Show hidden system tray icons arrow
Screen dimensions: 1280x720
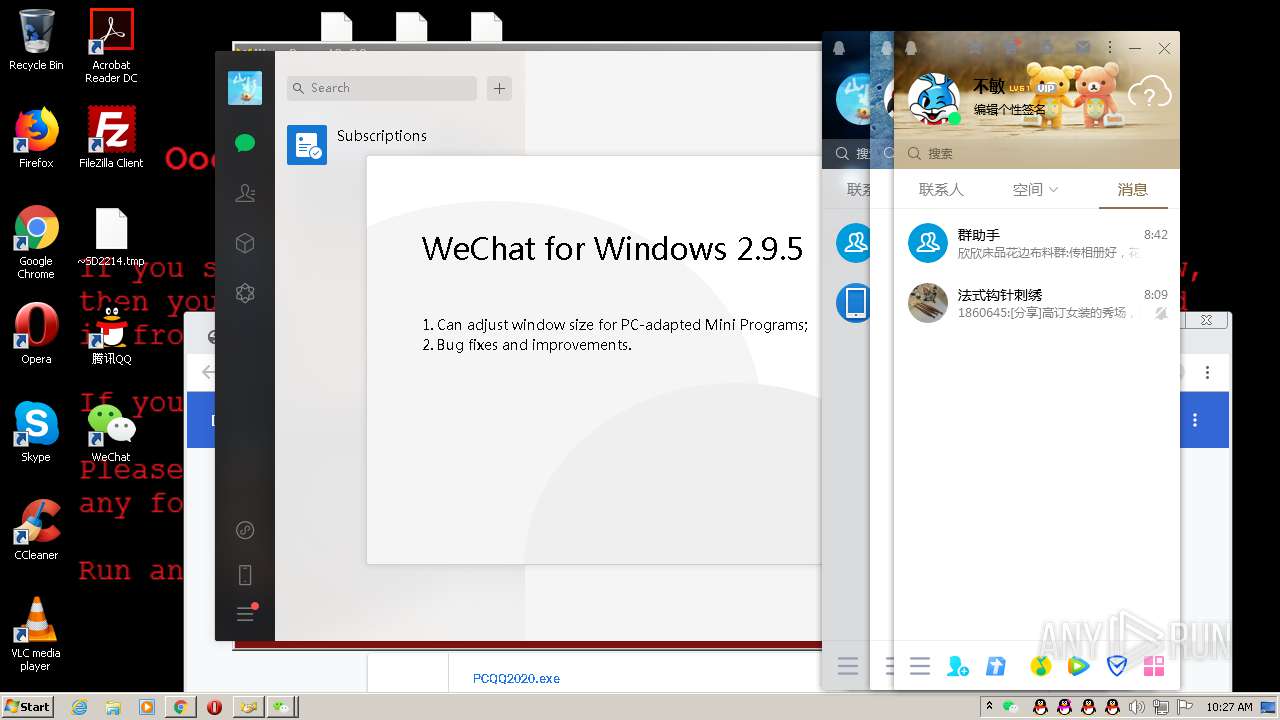tap(988, 707)
